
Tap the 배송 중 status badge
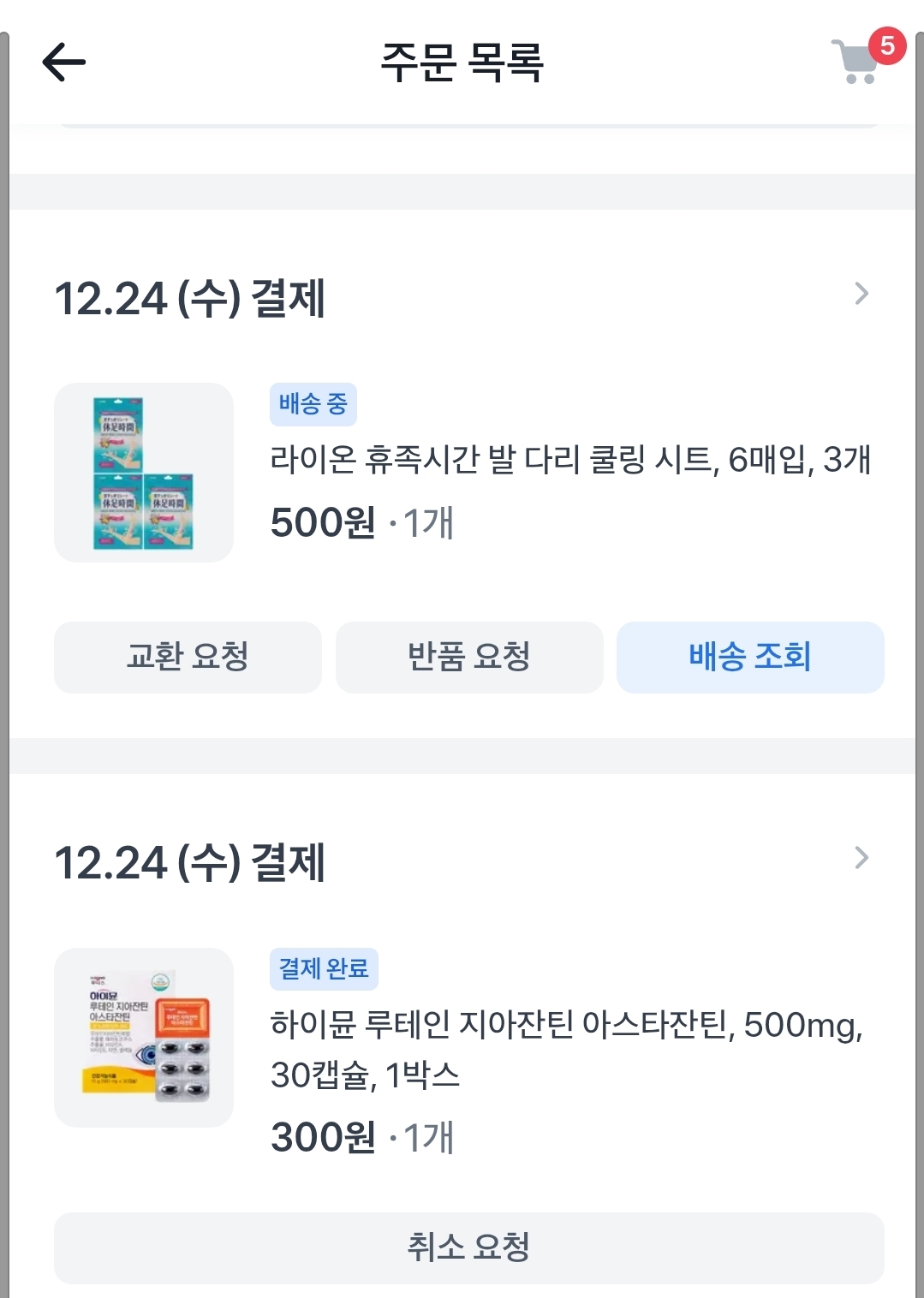(x=313, y=404)
